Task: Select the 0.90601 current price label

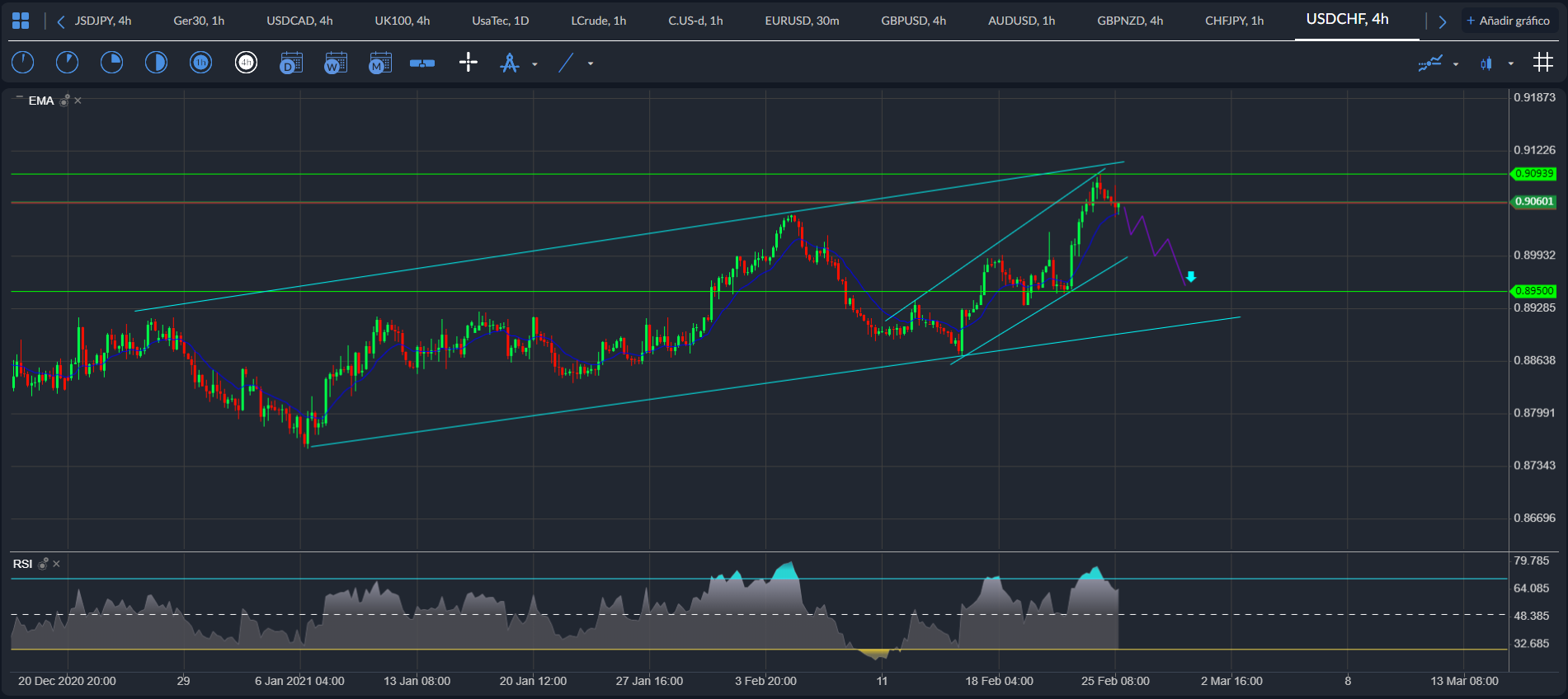Action: point(1533,202)
